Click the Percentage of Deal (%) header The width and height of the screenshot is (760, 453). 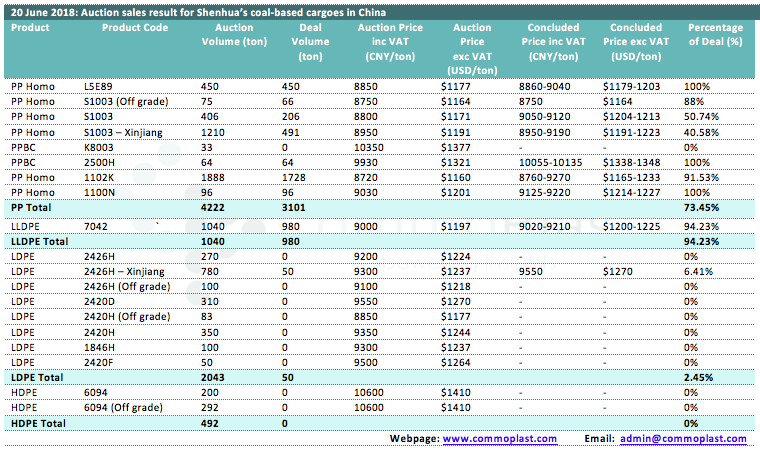point(715,35)
